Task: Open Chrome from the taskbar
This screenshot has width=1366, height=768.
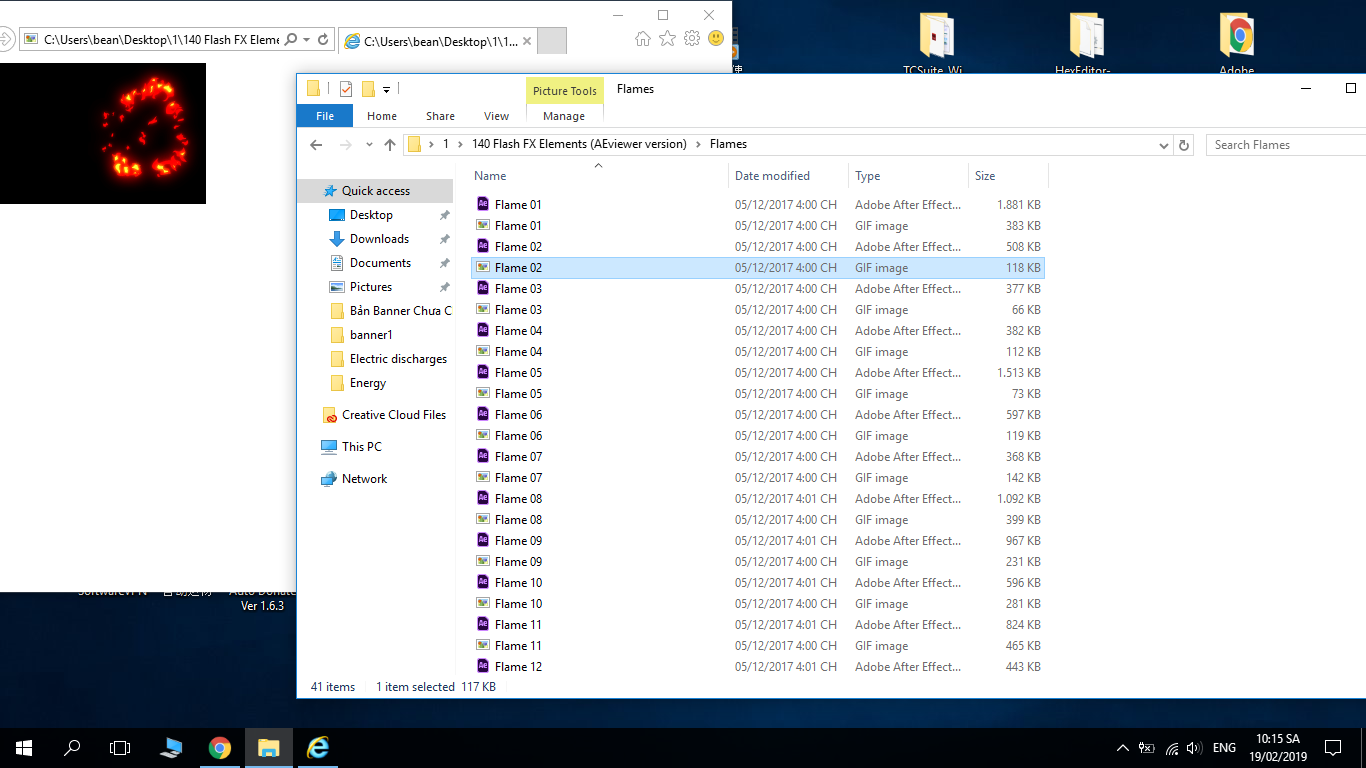Action: tap(220, 748)
